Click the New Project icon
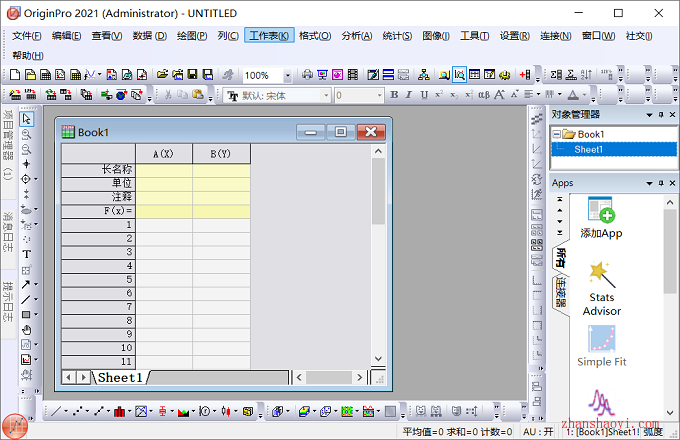 tap(15, 75)
